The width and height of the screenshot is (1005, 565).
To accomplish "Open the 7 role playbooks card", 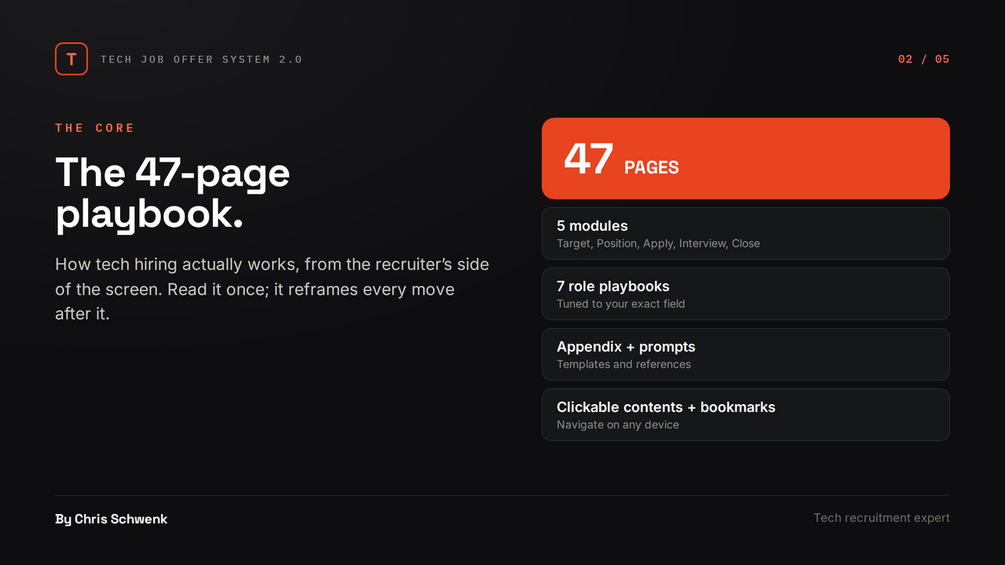I will tap(745, 294).
